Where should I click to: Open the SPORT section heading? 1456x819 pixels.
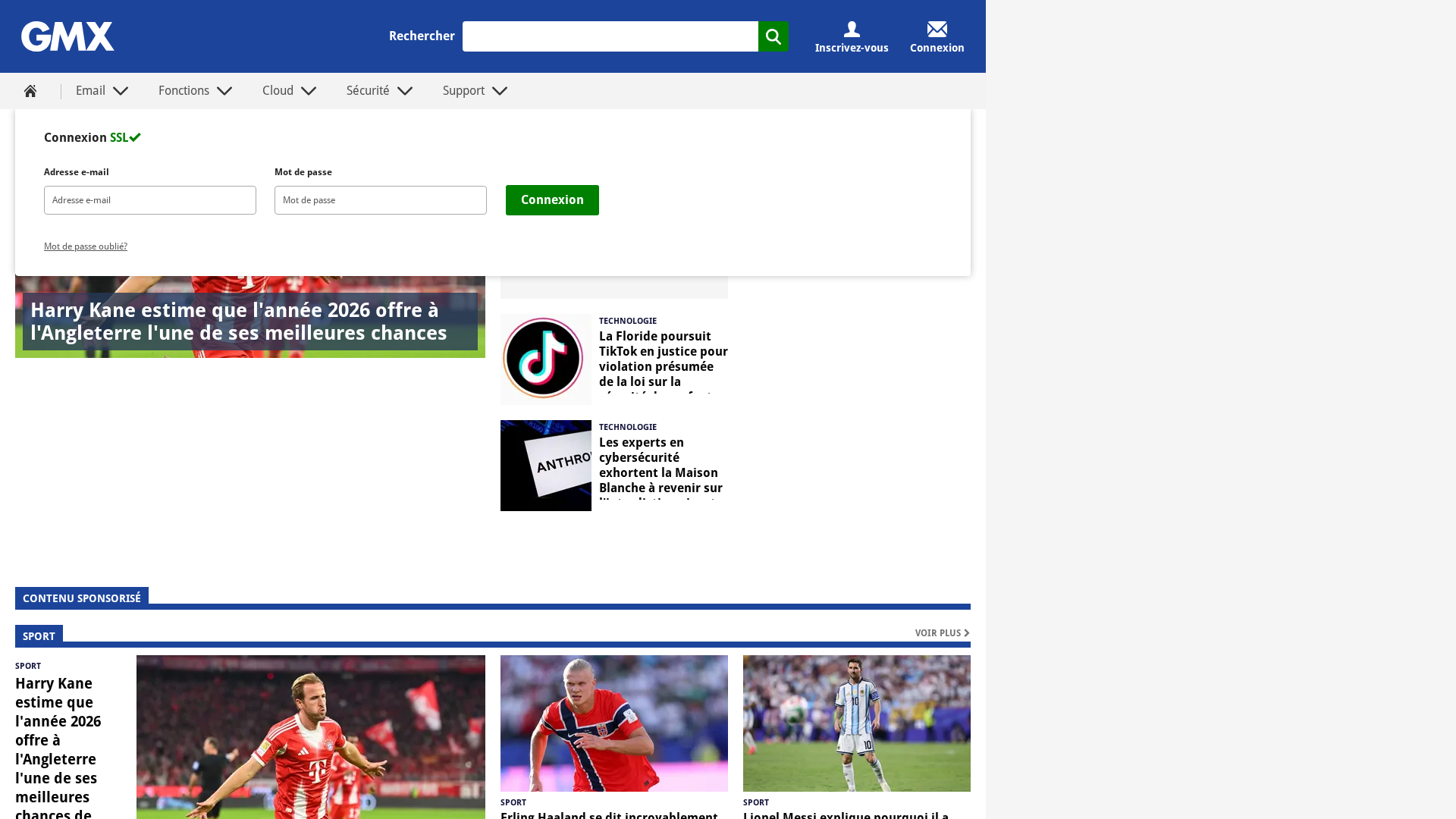39,636
